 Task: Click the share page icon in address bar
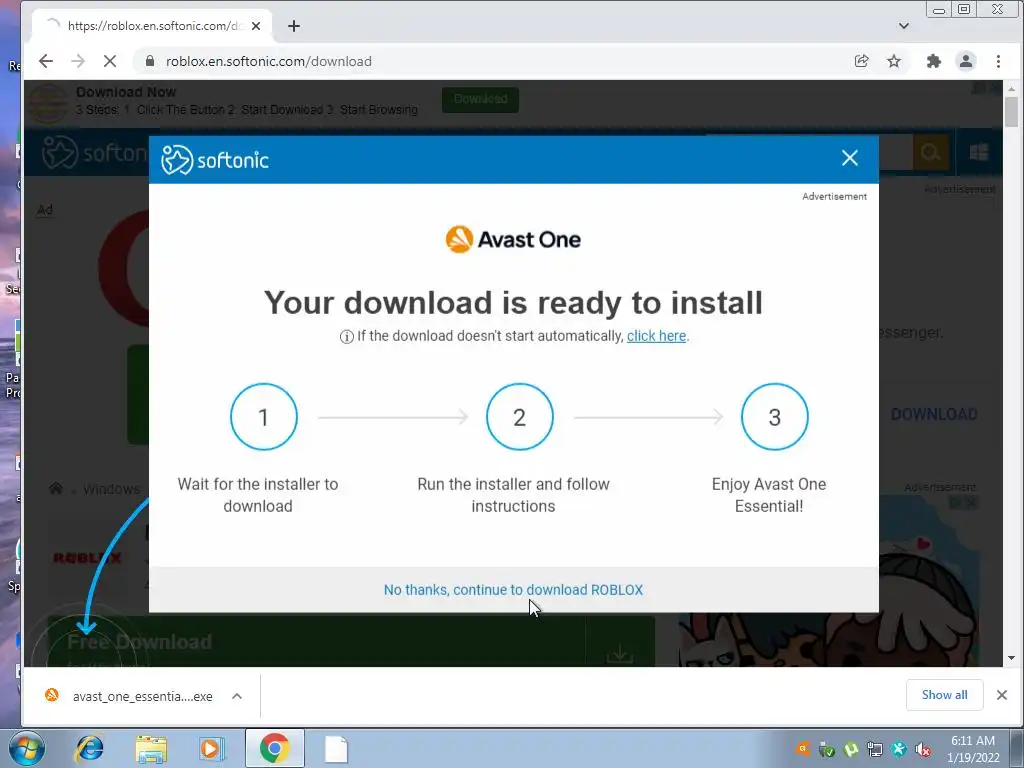click(x=861, y=61)
